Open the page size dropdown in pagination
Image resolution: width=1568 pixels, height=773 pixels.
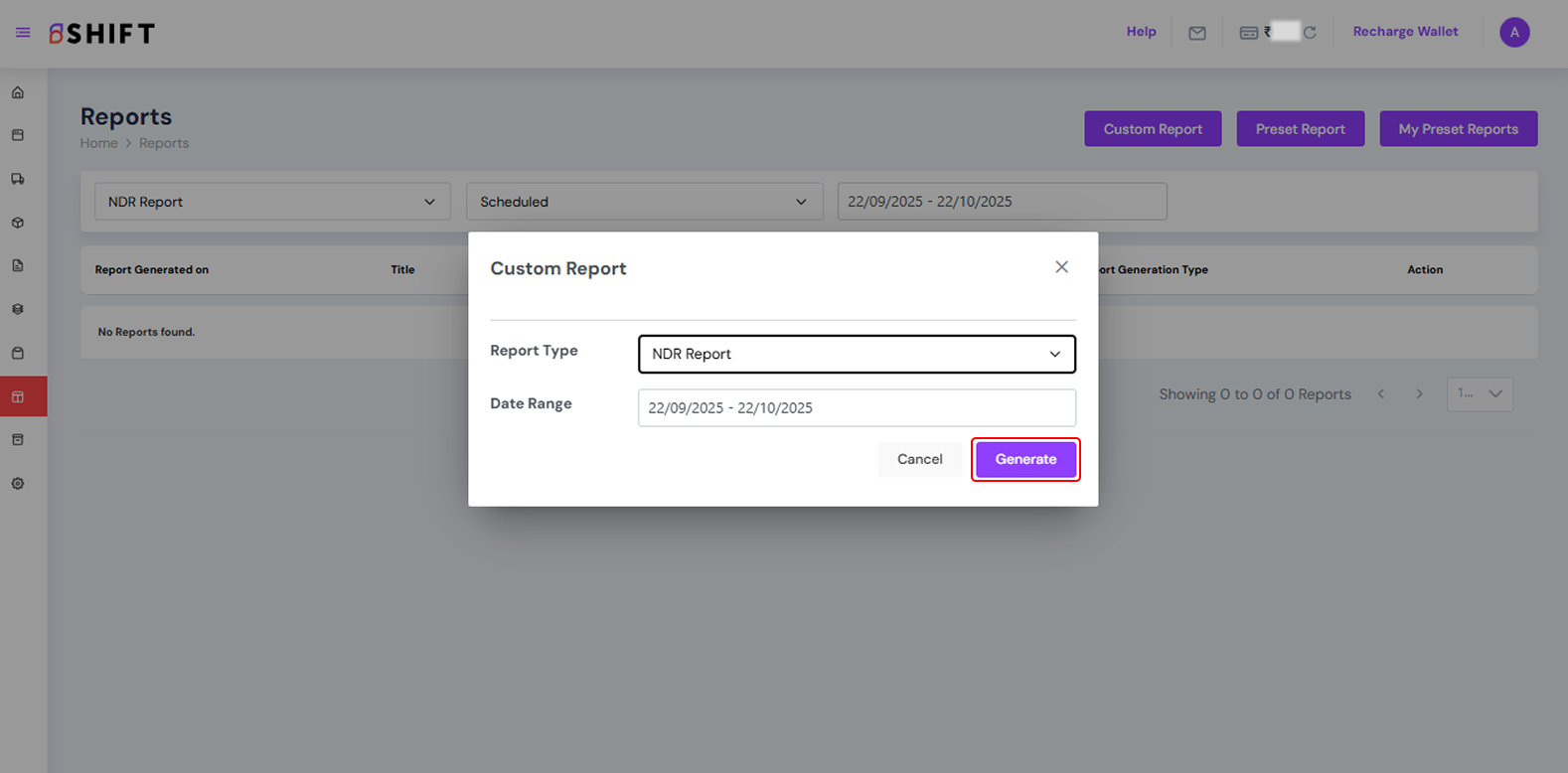click(1480, 394)
